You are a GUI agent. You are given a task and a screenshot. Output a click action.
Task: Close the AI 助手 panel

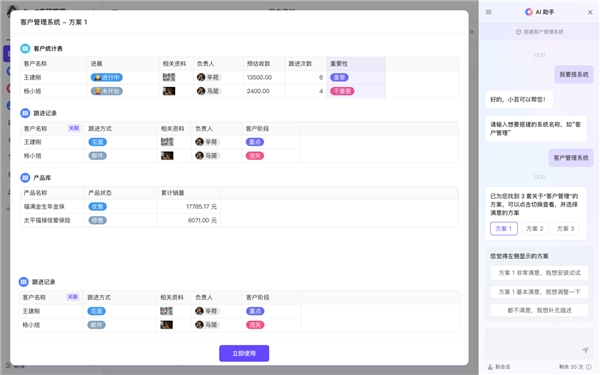[x=590, y=12]
